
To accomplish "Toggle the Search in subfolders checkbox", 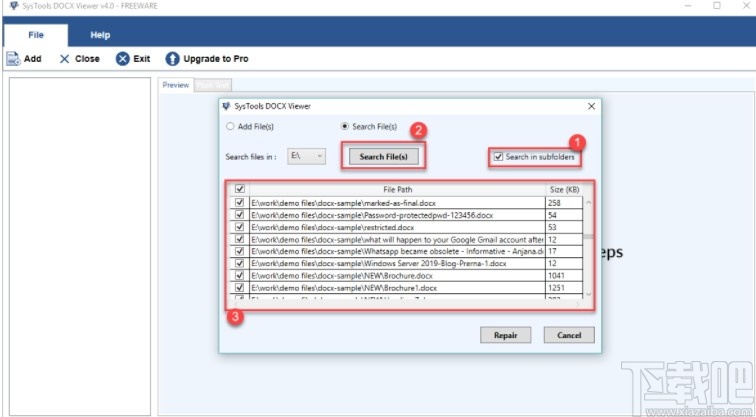I will click(x=499, y=157).
